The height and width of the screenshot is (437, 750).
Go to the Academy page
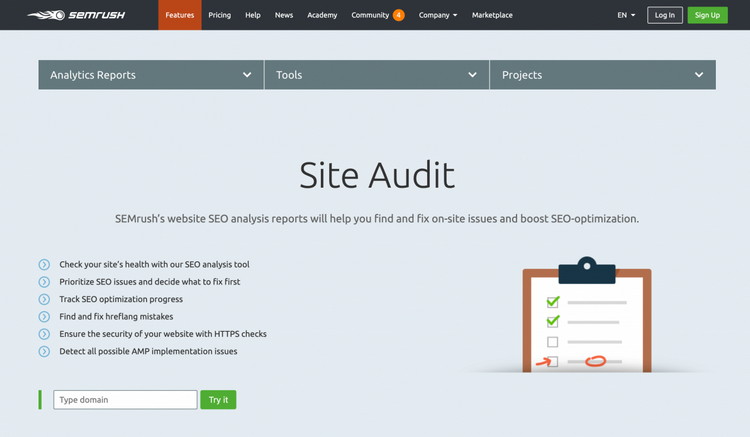click(x=322, y=15)
